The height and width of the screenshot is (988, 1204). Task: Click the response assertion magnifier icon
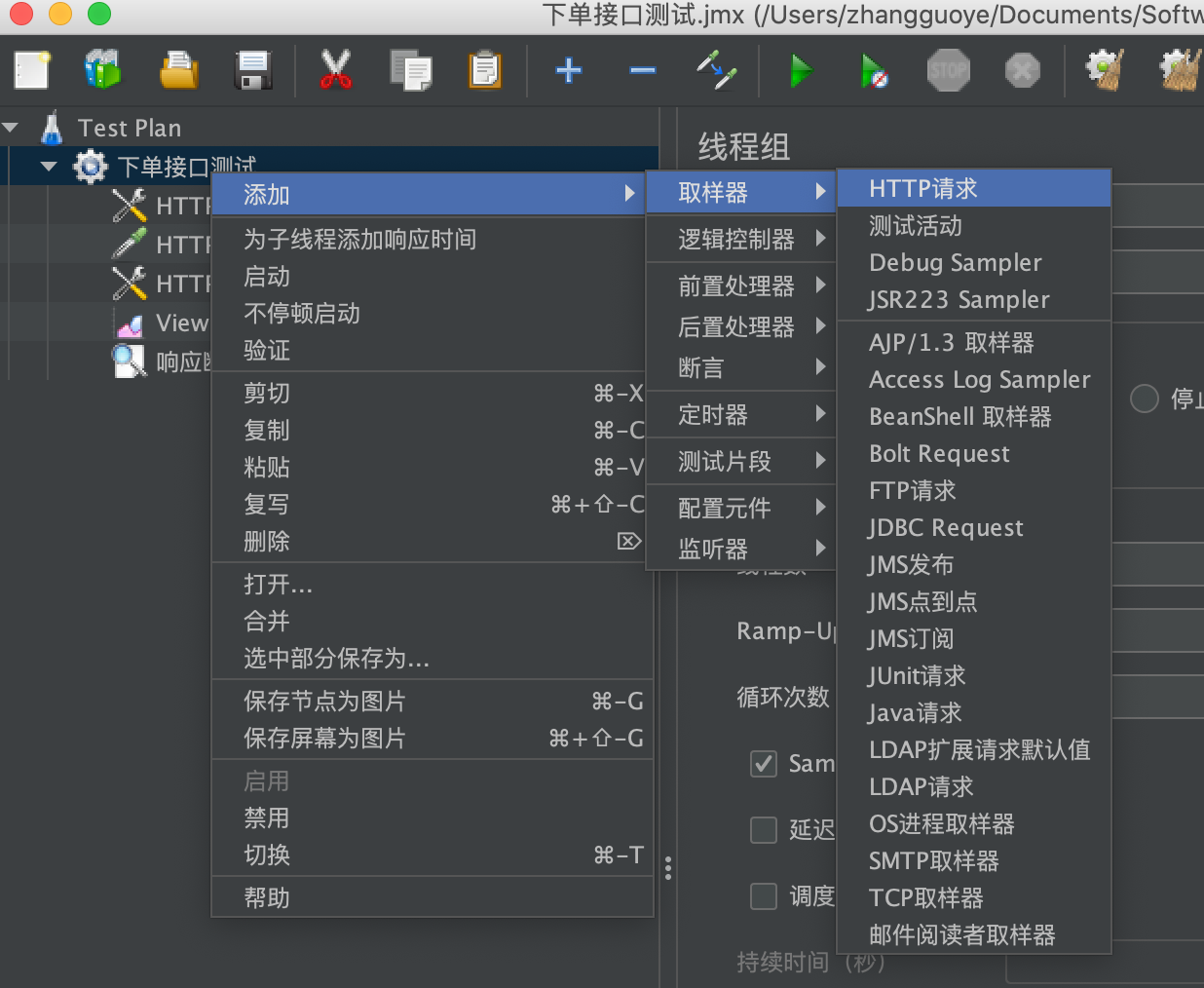point(130,361)
